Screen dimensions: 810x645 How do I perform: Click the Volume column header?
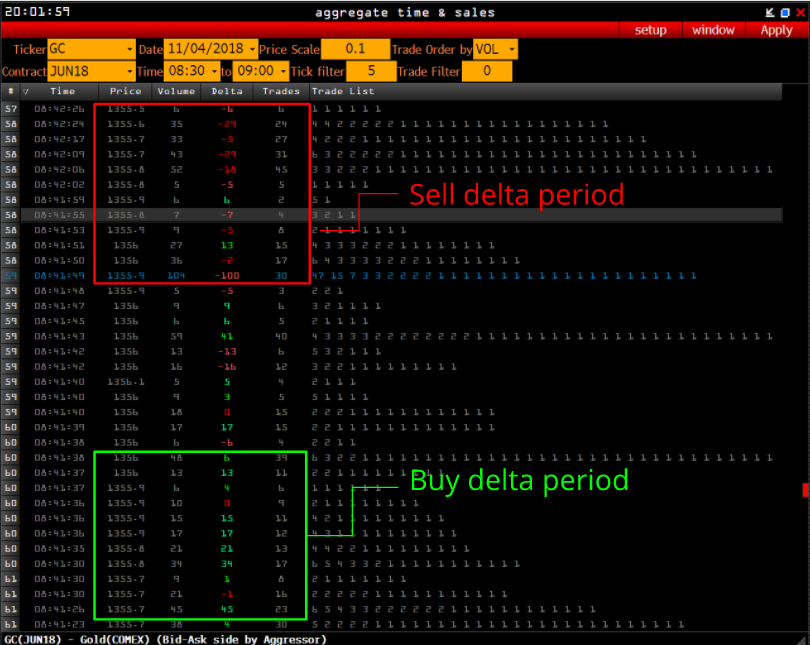[x=175, y=91]
